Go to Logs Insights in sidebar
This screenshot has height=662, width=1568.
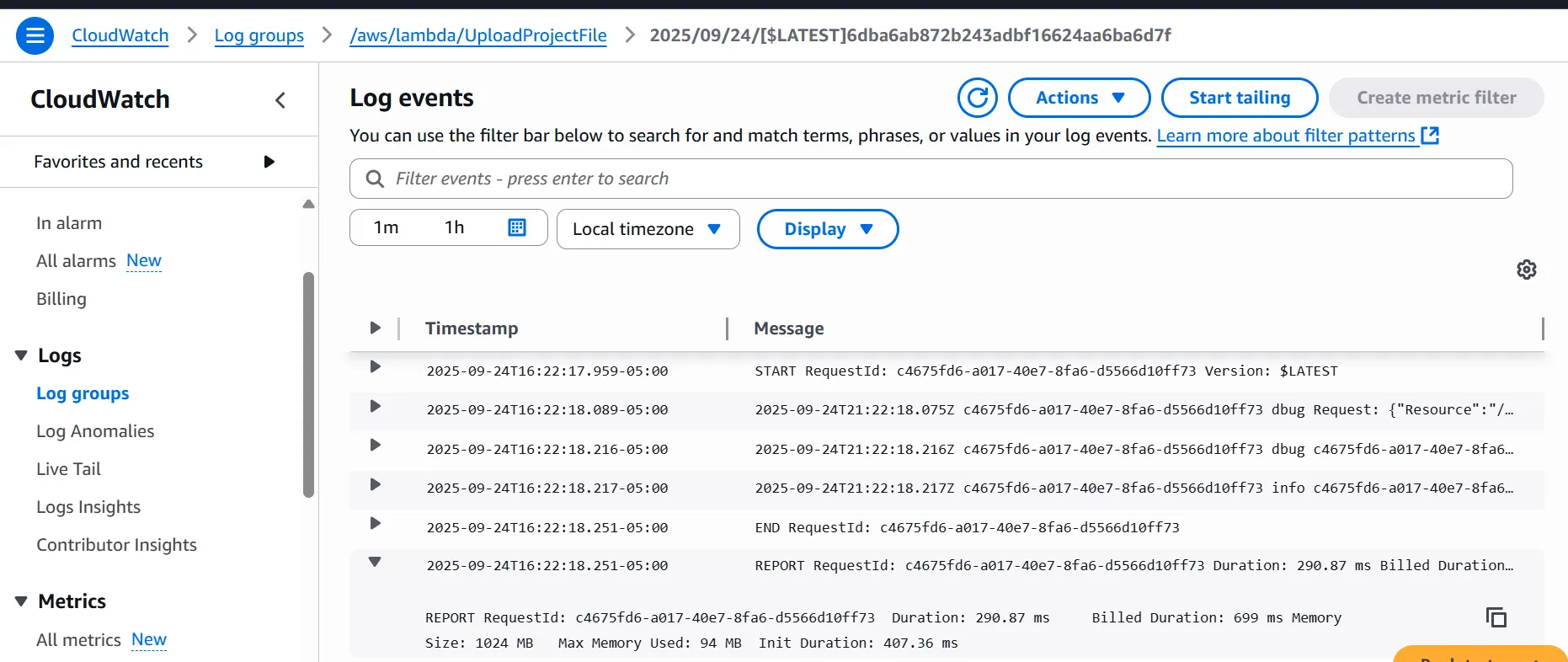tap(88, 507)
